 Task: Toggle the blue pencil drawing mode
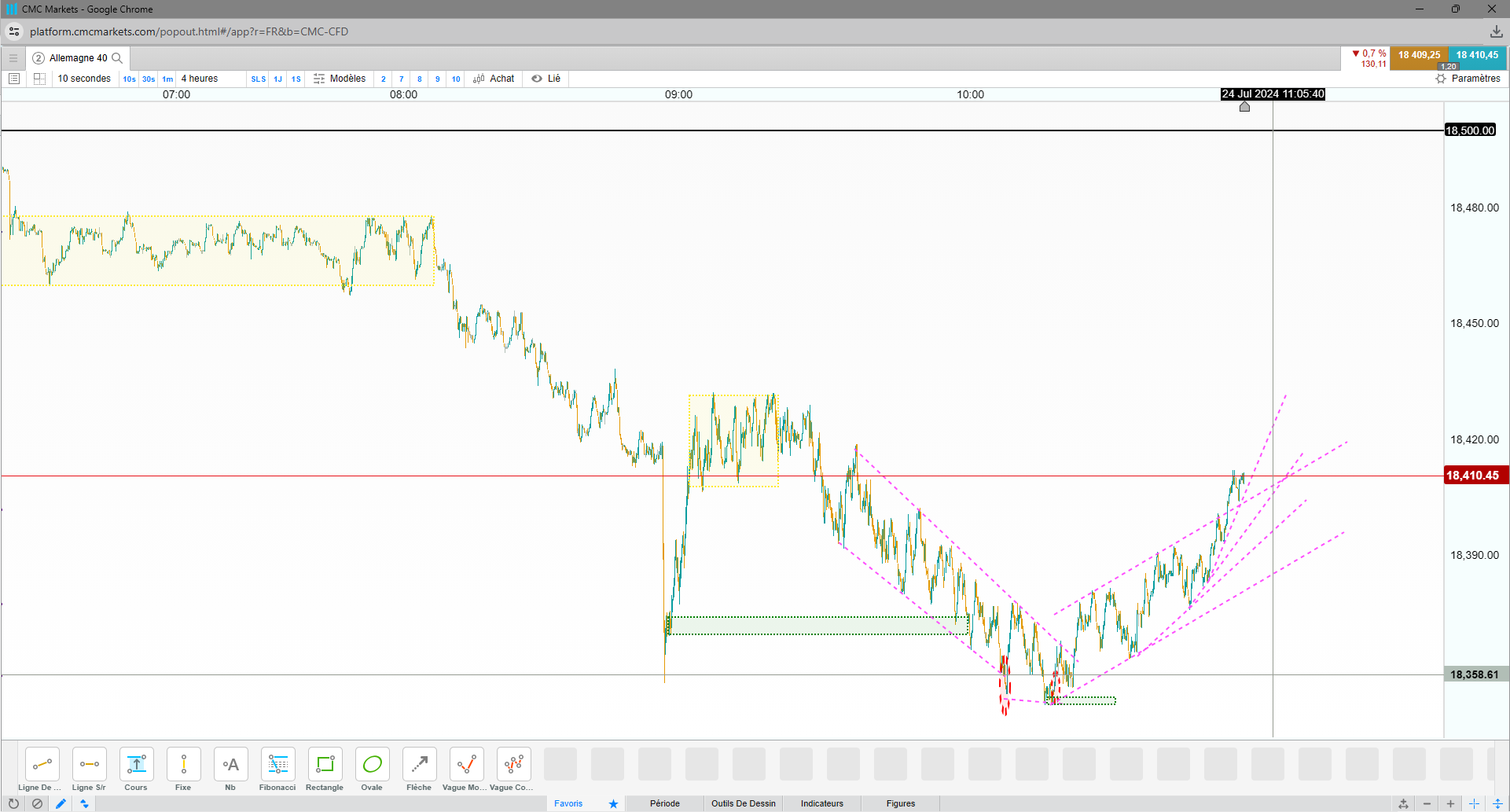tap(61, 803)
